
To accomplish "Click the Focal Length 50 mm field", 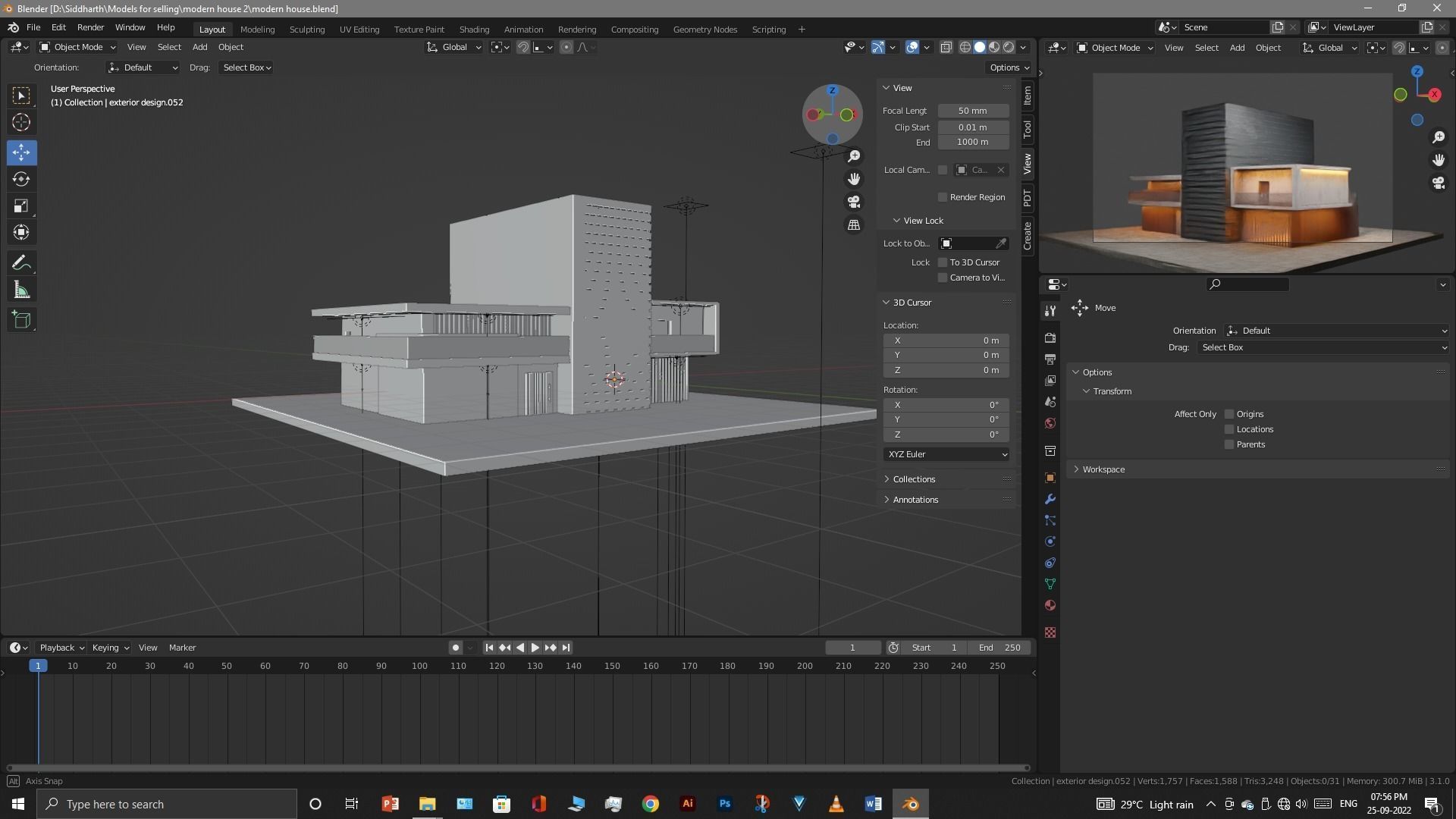I will (x=973, y=111).
